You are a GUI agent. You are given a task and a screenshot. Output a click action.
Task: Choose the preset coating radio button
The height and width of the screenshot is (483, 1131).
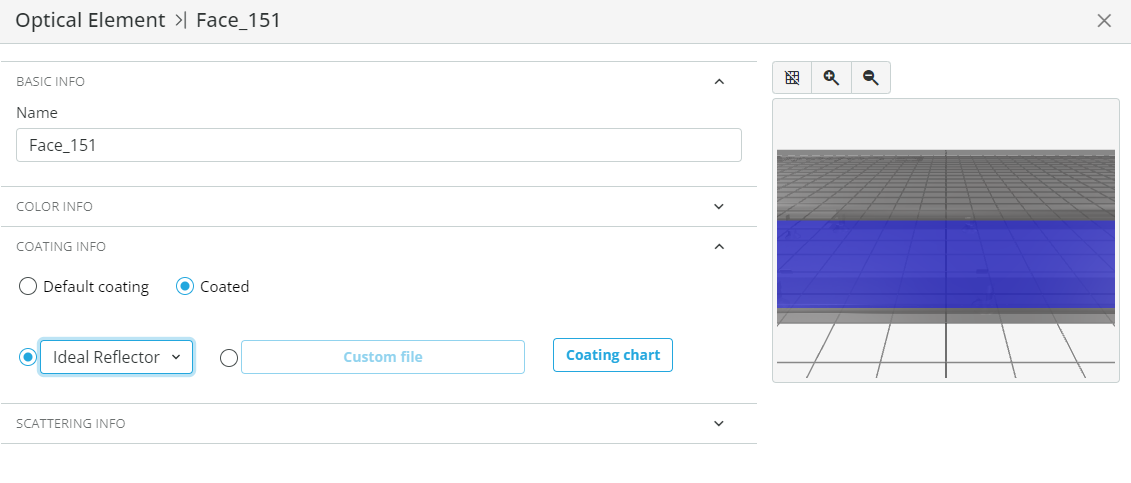pyautogui.click(x=27, y=357)
